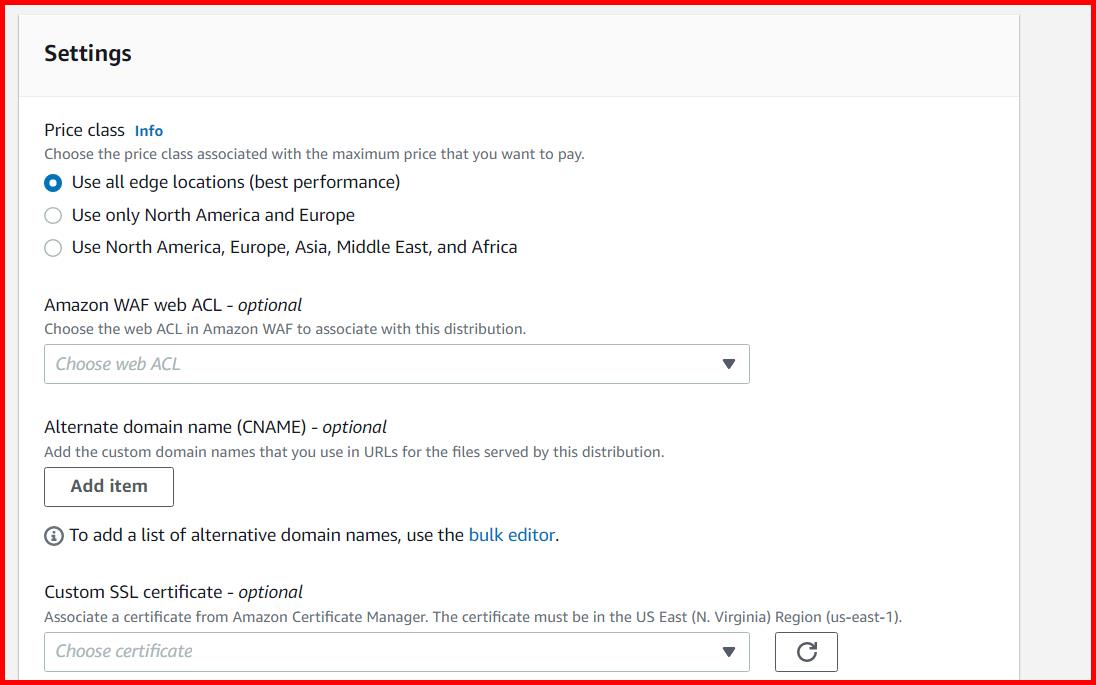Screen dimensions: 1096x685
Task: Open the bulk editor link
Action: coord(512,535)
